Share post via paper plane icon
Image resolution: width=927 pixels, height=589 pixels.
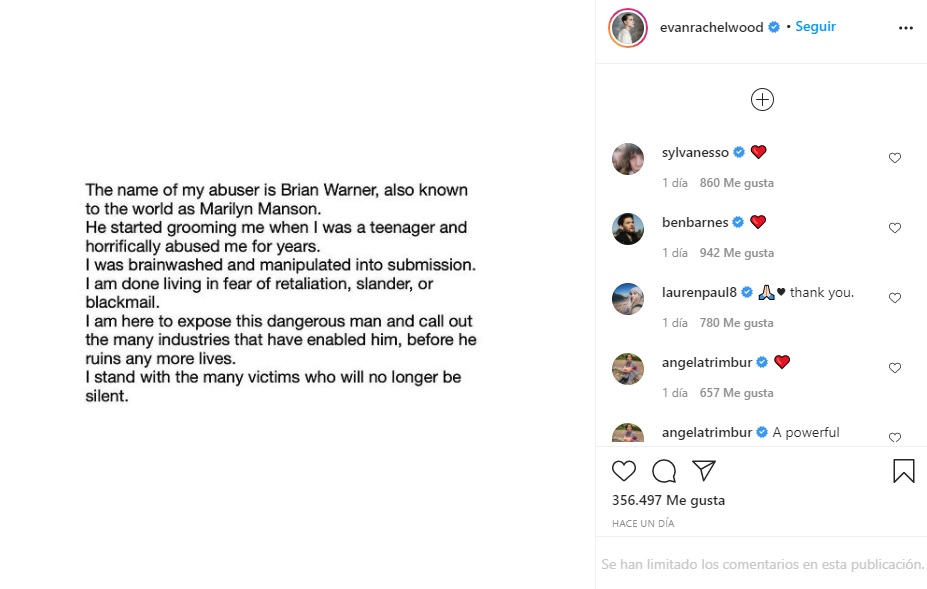click(704, 471)
